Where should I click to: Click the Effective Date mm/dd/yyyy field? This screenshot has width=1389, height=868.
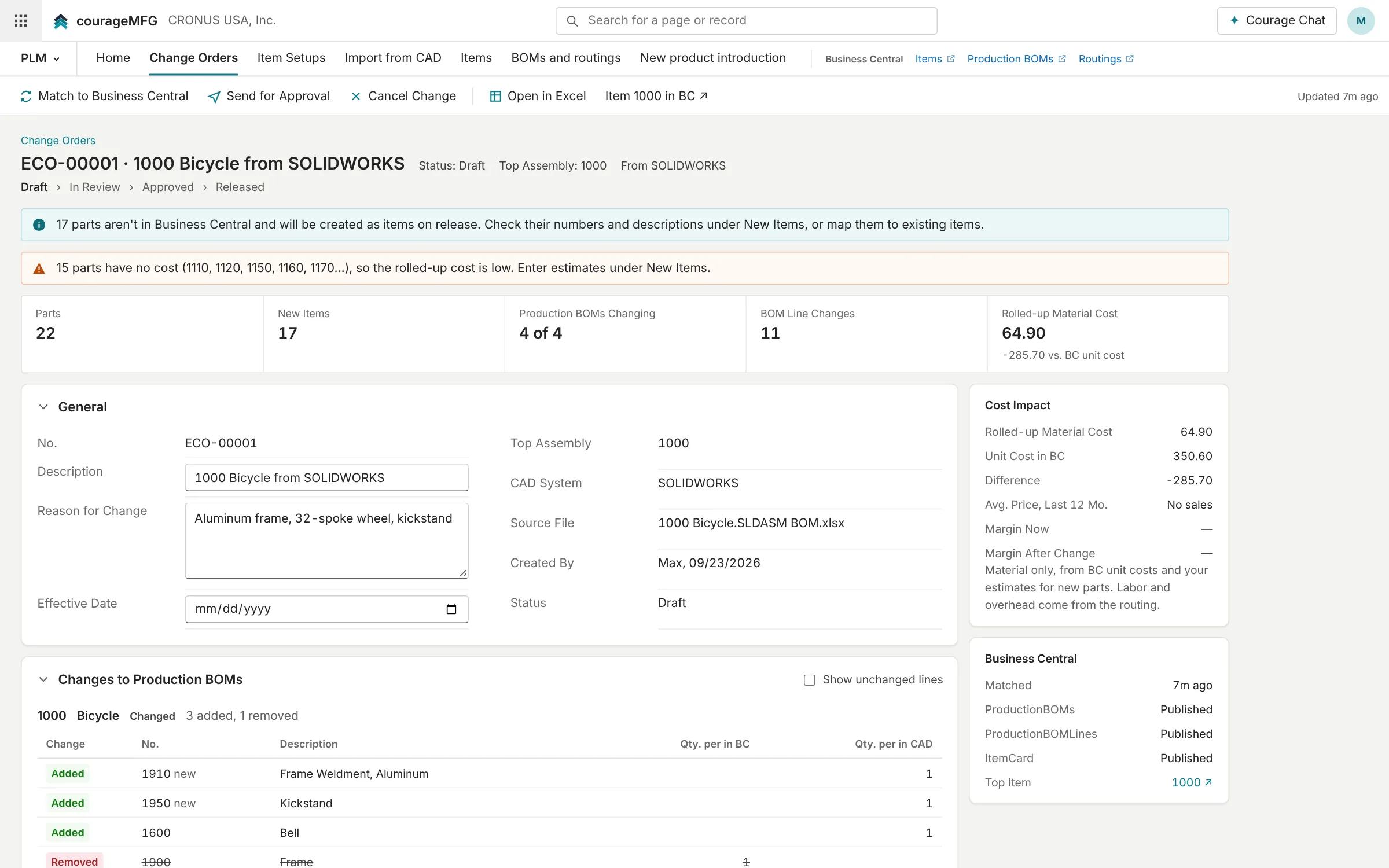click(326, 609)
